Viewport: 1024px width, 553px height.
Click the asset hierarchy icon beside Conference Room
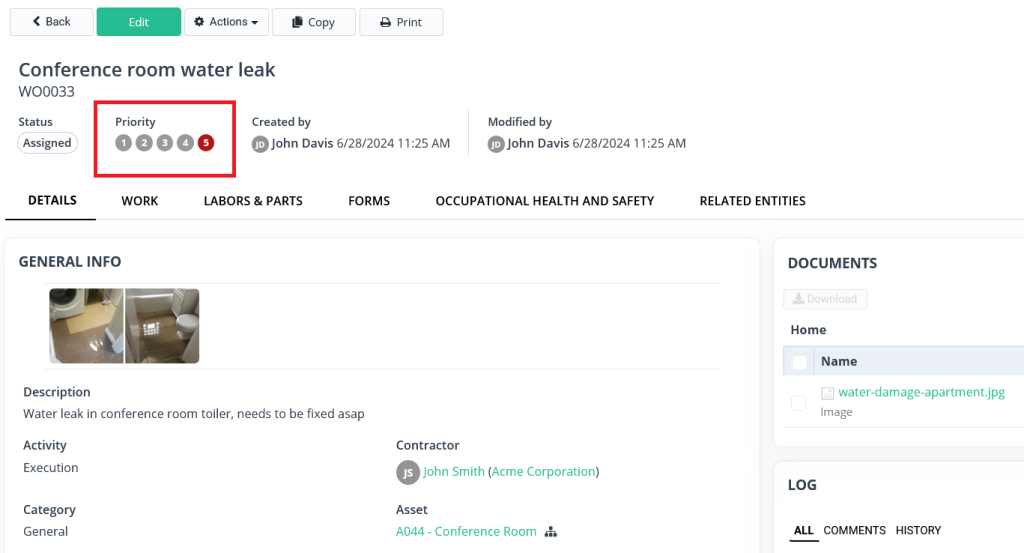tap(550, 532)
